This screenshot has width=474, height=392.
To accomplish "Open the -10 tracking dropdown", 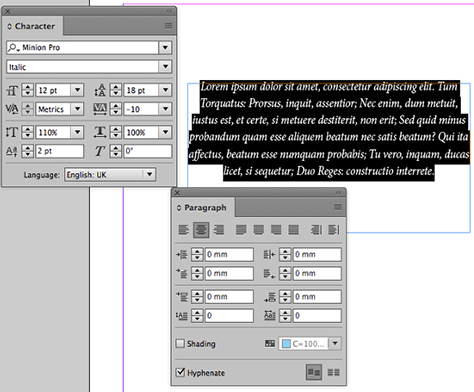I will [x=165, y=109].
